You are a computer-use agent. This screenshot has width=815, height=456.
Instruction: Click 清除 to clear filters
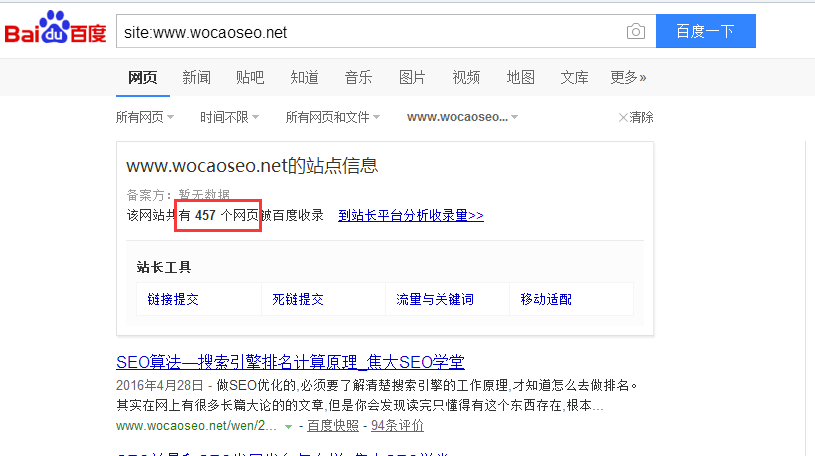(x=636, y=118)
